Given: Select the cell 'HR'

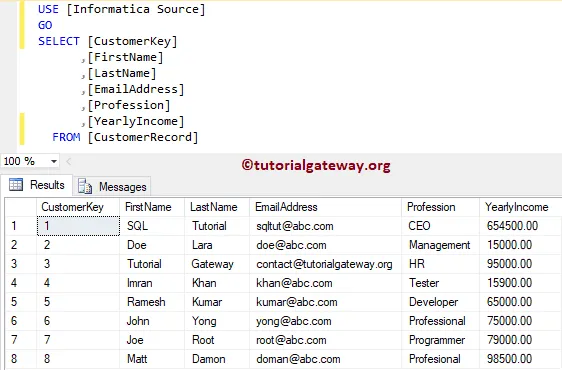Looking at the screenshot, I should click(440, 264).
